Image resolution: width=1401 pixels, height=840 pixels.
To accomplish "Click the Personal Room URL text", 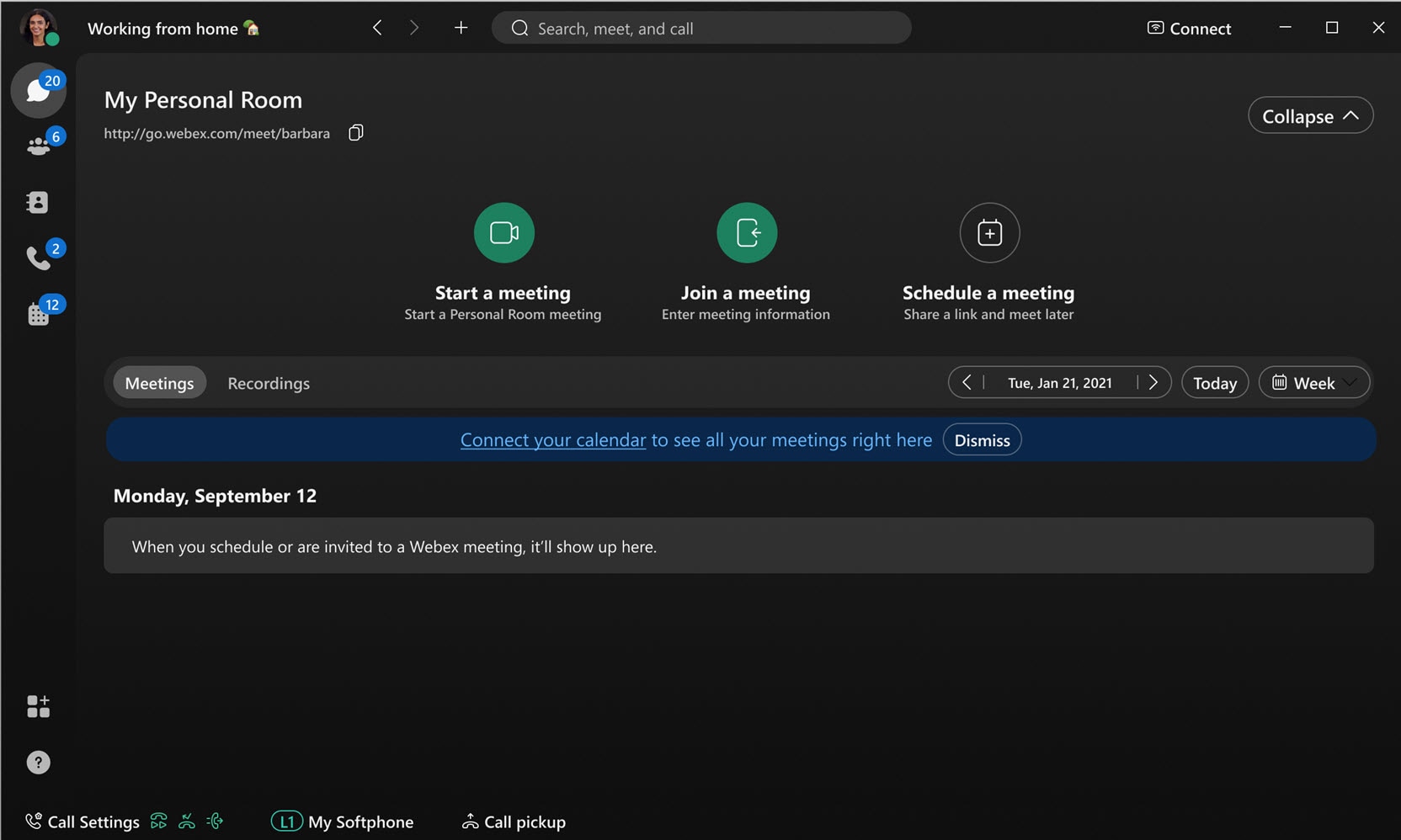I will [x=216, y=134].
